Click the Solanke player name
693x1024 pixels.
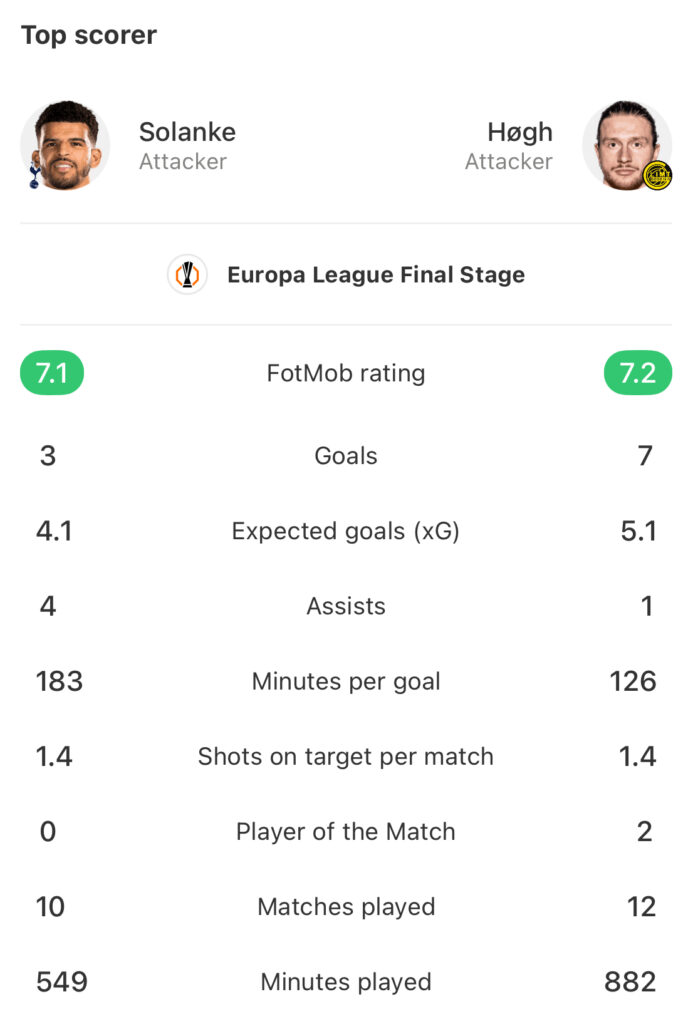pyautogui.click(x=187, y=132)
